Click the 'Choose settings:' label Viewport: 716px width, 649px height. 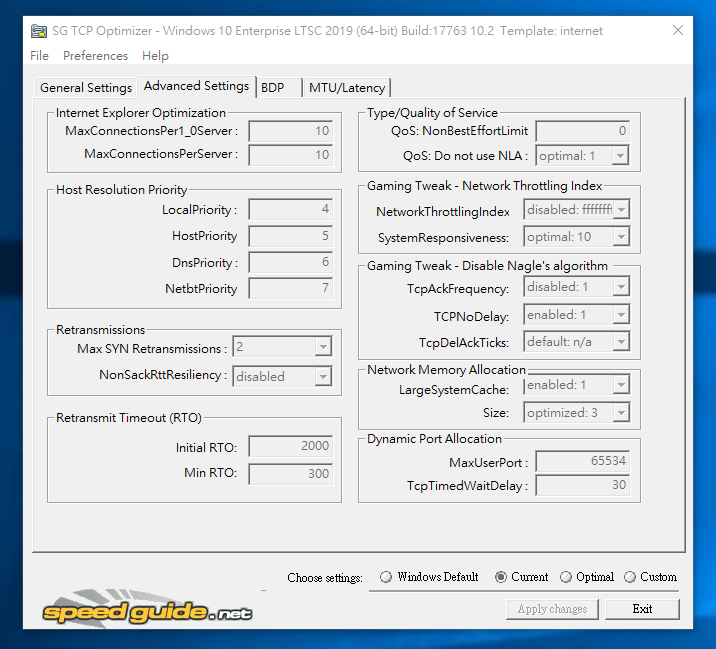pos(325,578)
